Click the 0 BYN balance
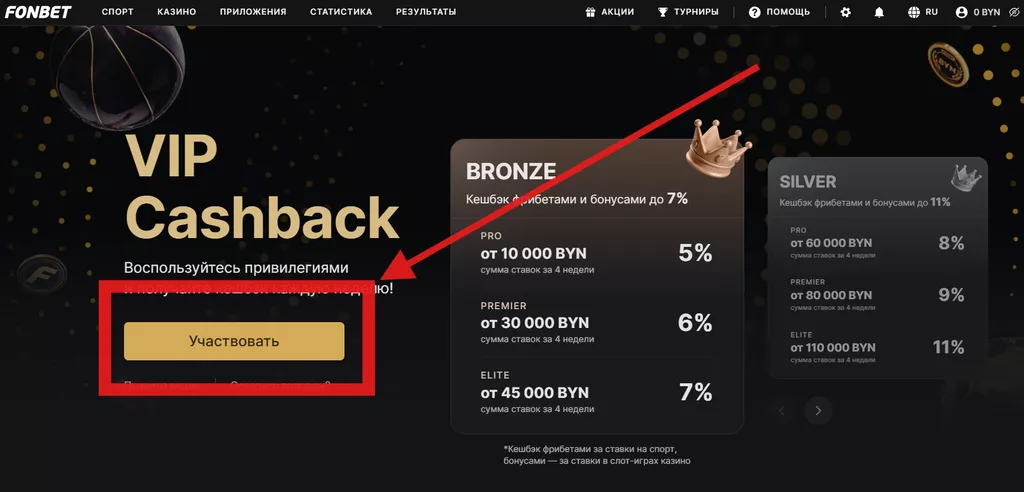1024x492 pixels. [987, 12]
